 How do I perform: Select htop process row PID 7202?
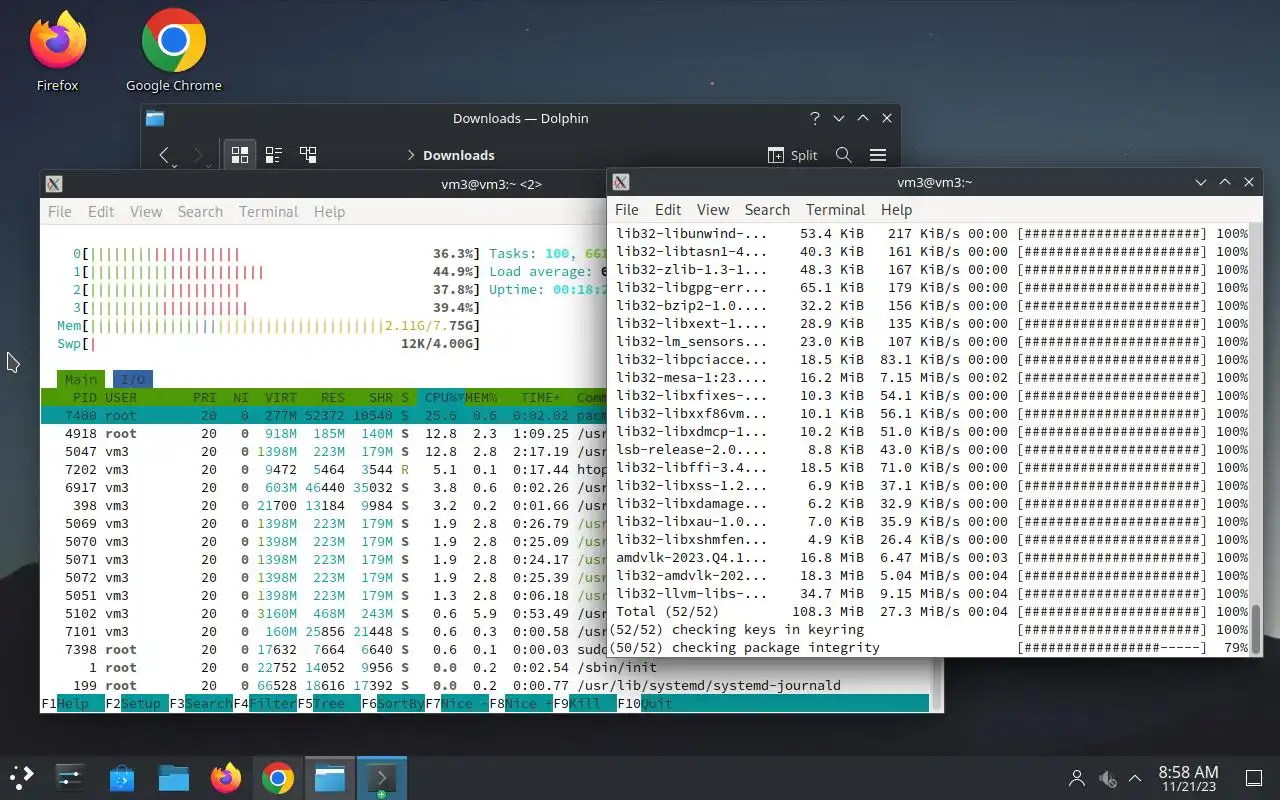click(324, 469)
